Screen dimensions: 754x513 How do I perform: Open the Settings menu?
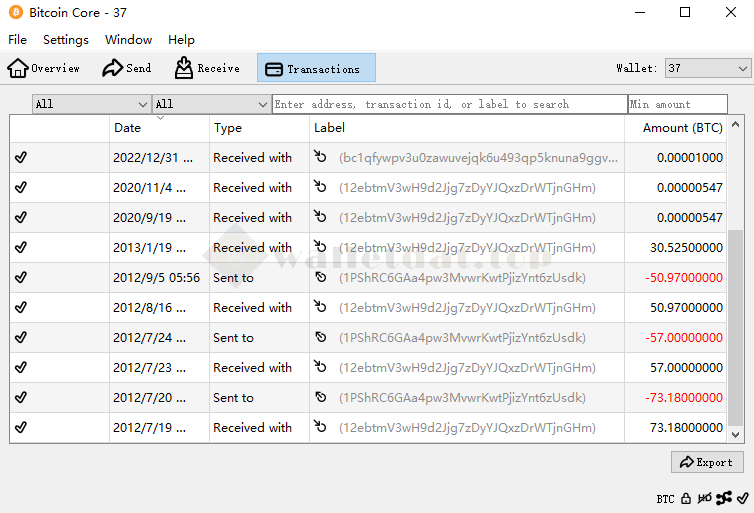(x=66, y=40)
